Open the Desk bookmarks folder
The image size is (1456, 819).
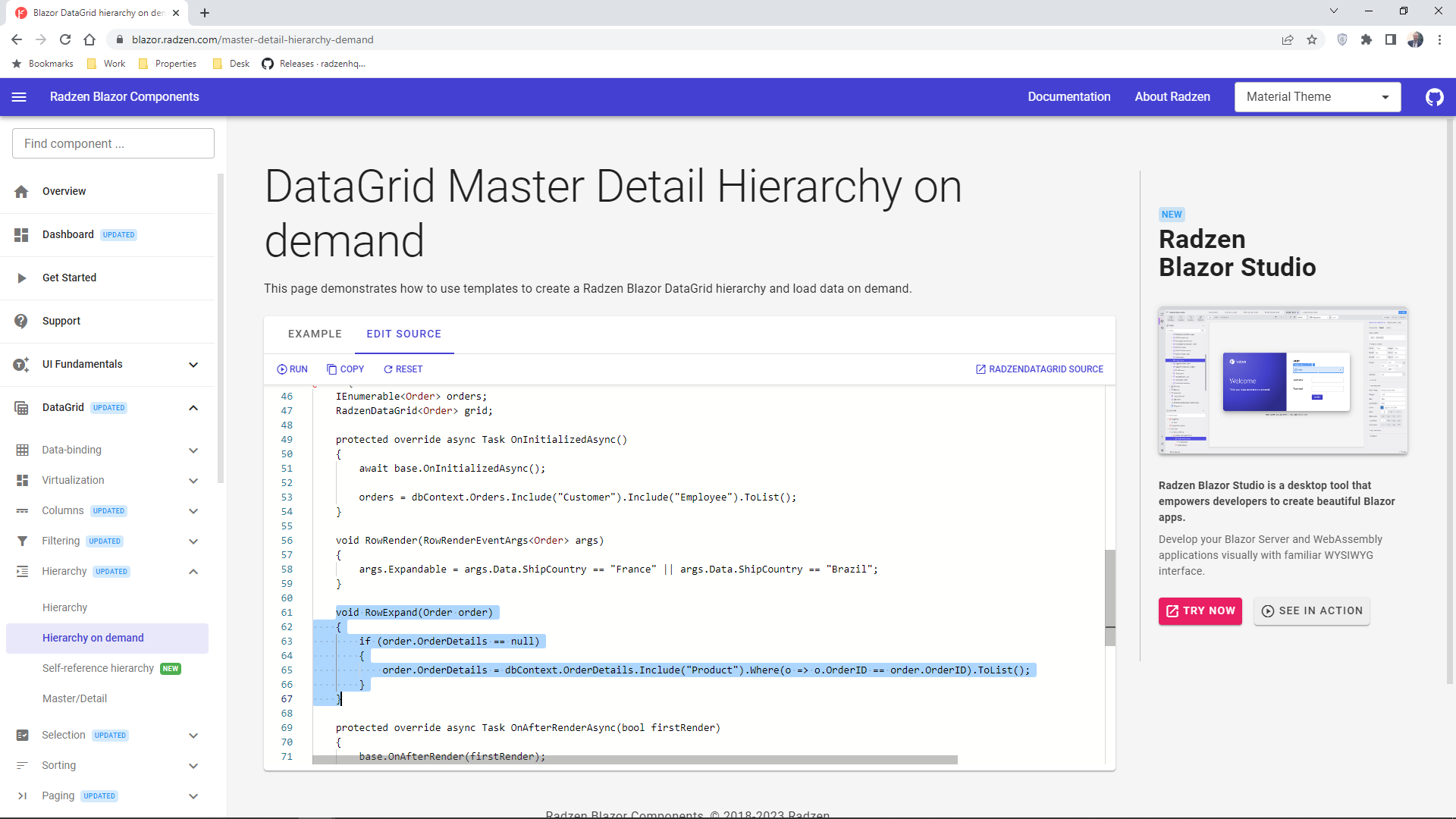231,64
